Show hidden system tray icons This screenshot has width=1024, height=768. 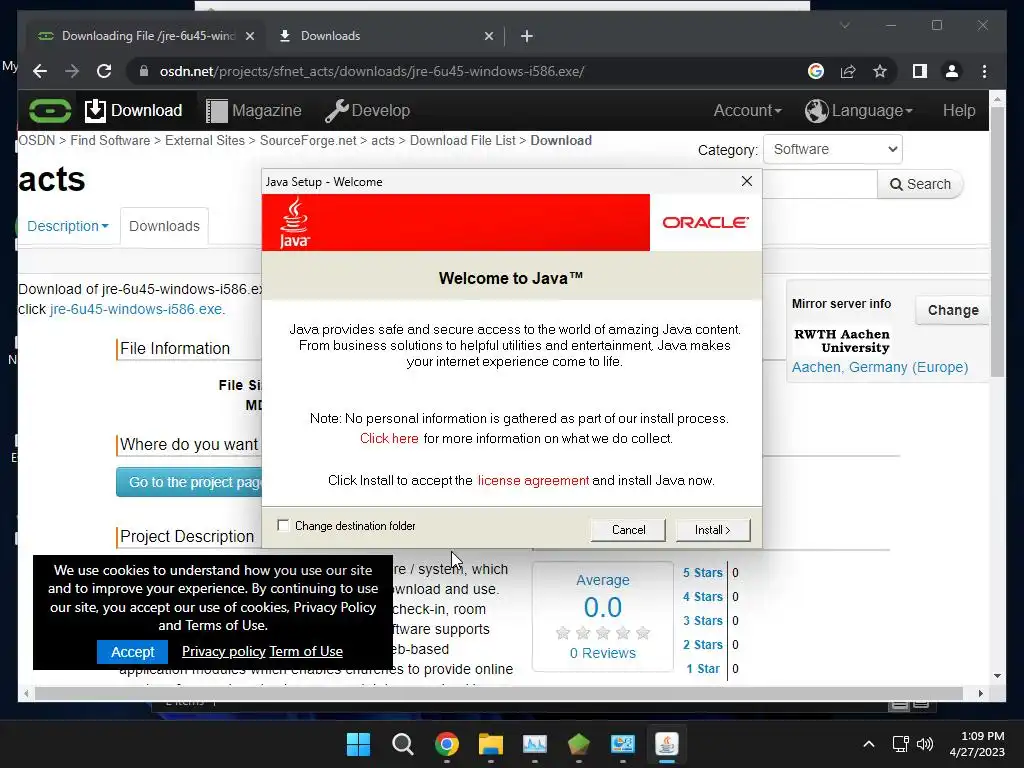(x=869, y=744)
